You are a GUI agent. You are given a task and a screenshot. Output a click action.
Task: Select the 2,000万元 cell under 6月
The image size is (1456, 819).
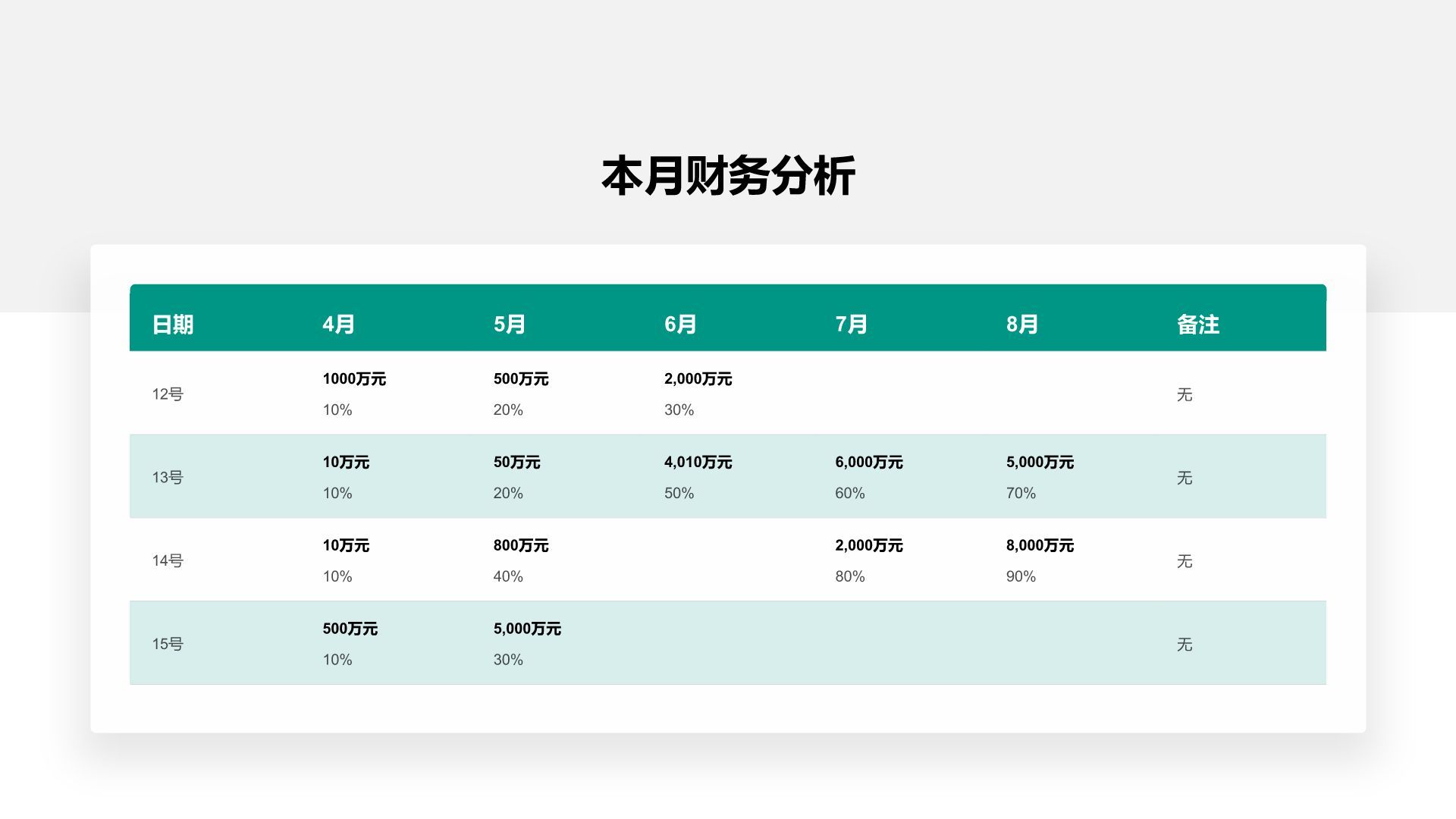pyautogui.click(x=698, y=379)
